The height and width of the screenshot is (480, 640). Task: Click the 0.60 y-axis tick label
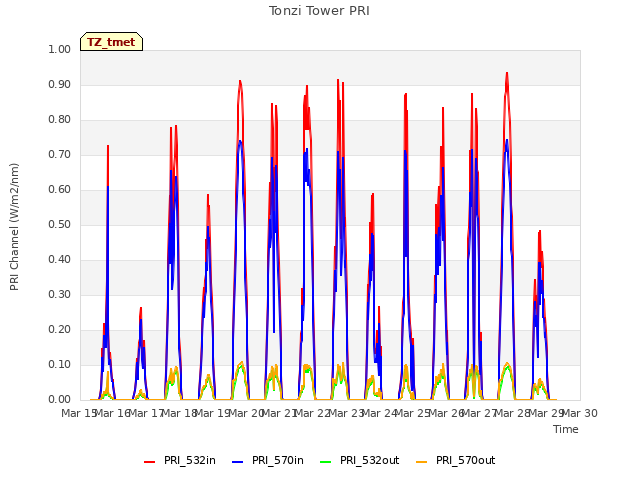click(x=60, y=190)
